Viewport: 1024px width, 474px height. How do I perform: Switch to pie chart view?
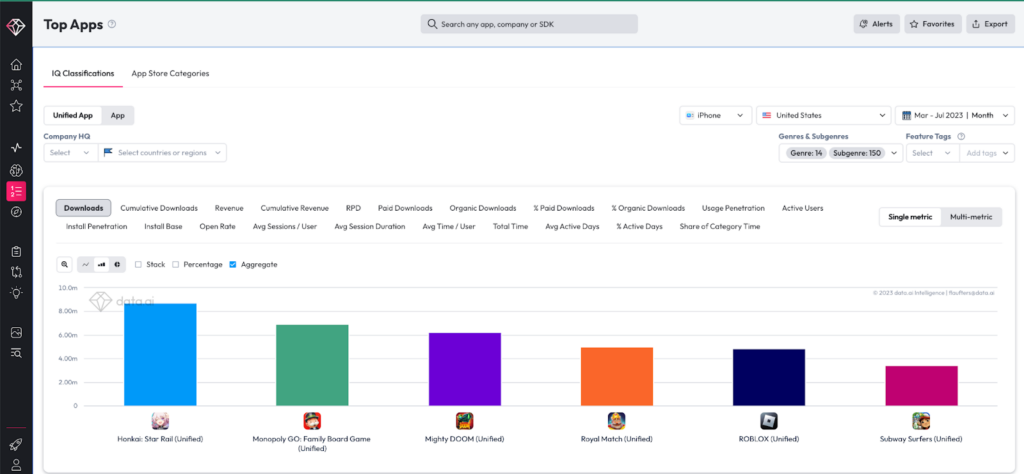pos(117,264)
